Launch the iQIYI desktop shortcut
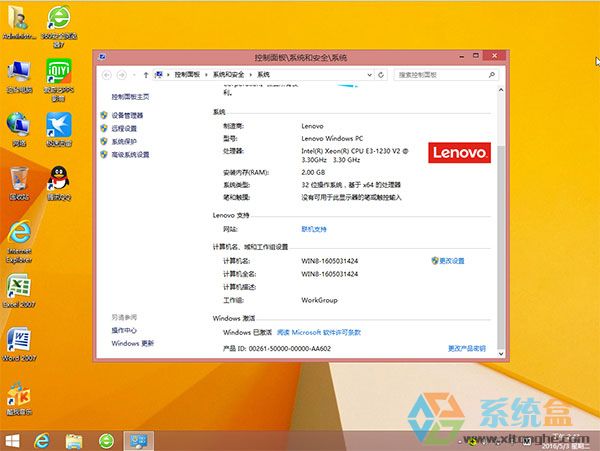600x451 pixels. [59, 80]
